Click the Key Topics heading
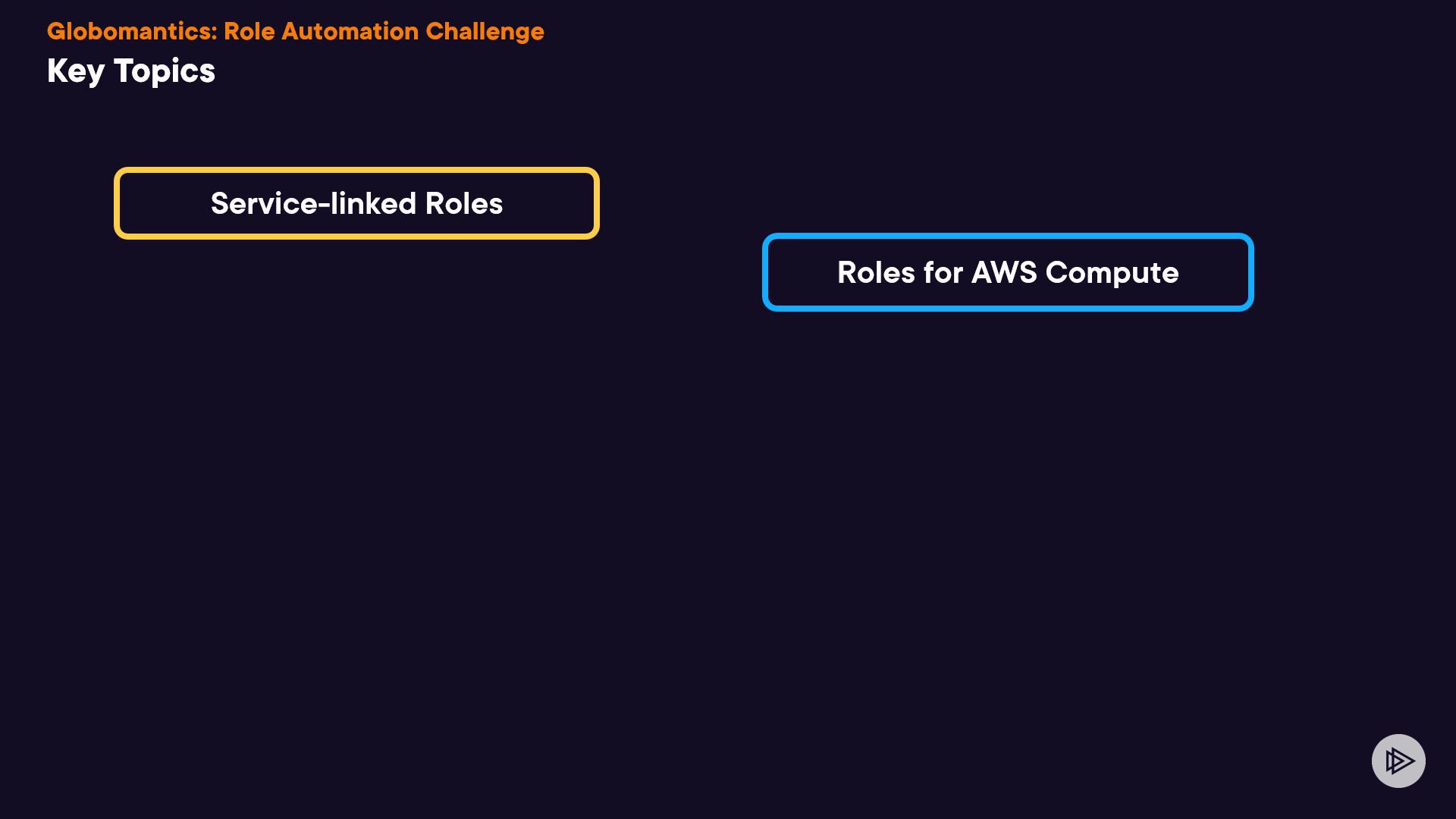1456x819 pixels. pyautogui.click(x=131, y=71)
